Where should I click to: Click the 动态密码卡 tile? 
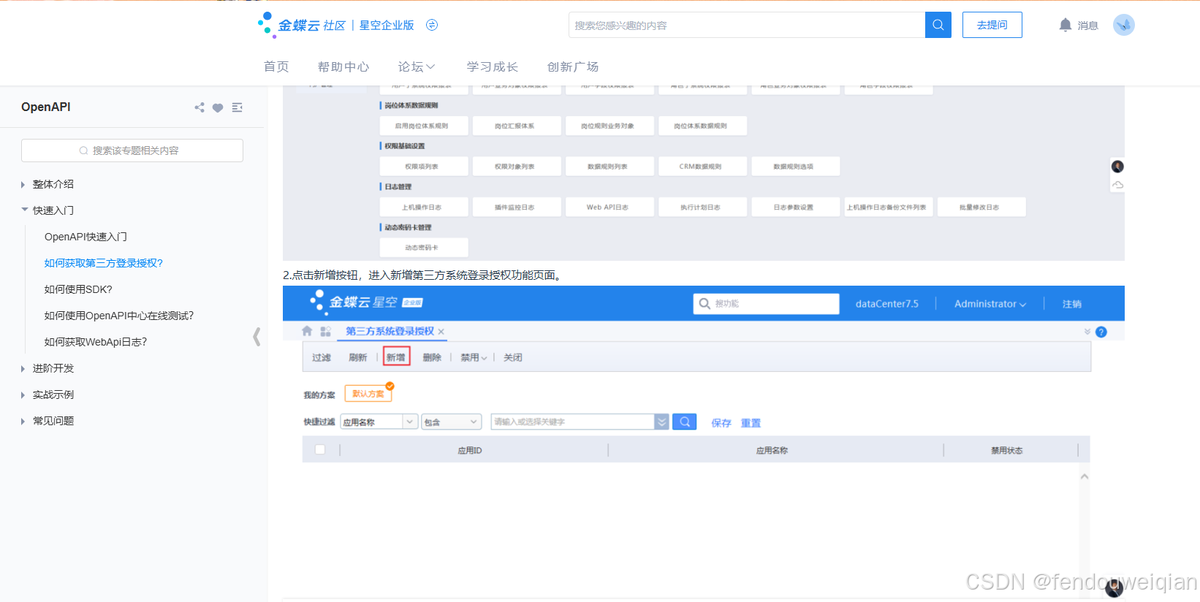point(424,247)
